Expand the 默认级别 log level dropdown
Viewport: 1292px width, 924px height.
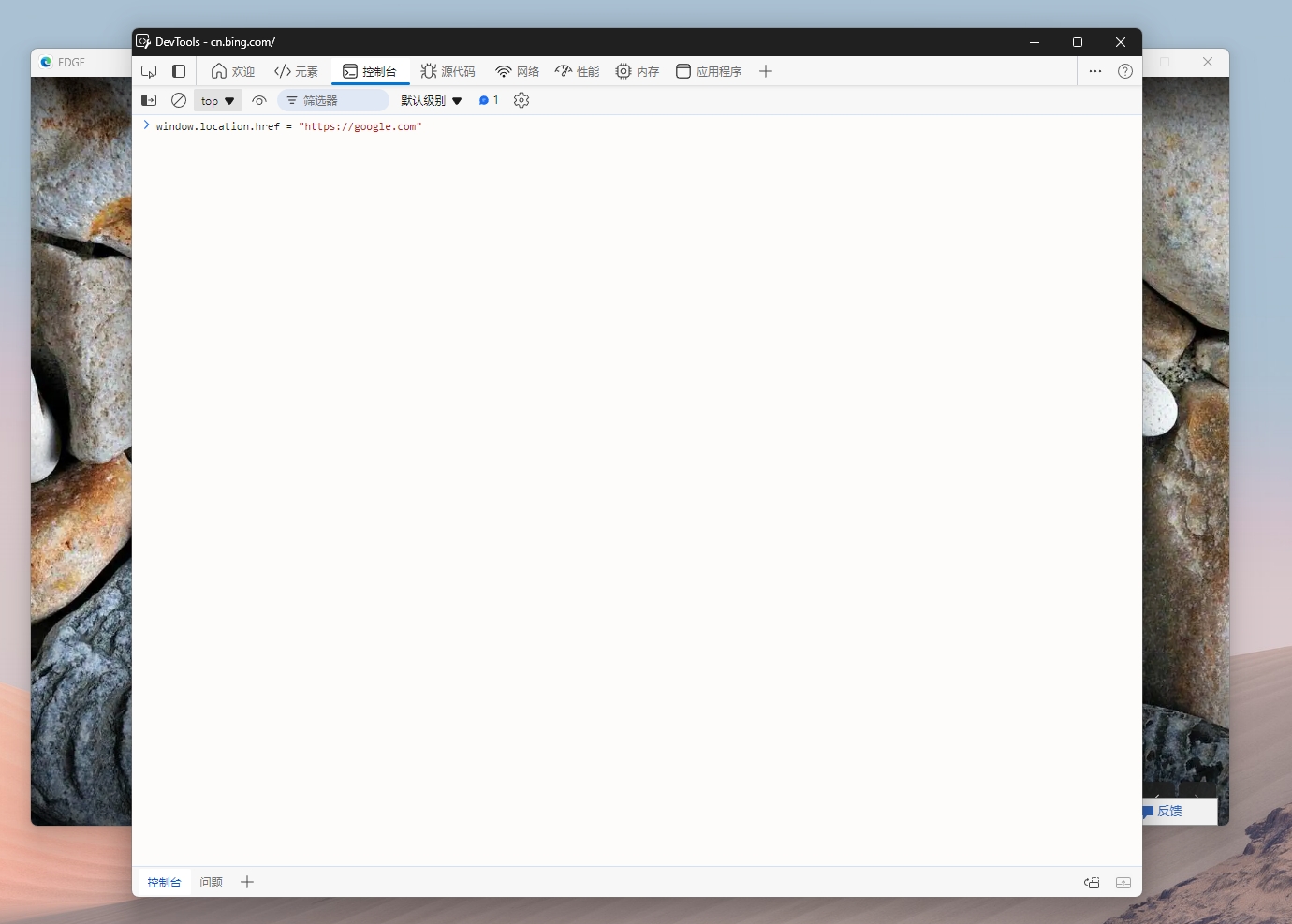[431, 100]
